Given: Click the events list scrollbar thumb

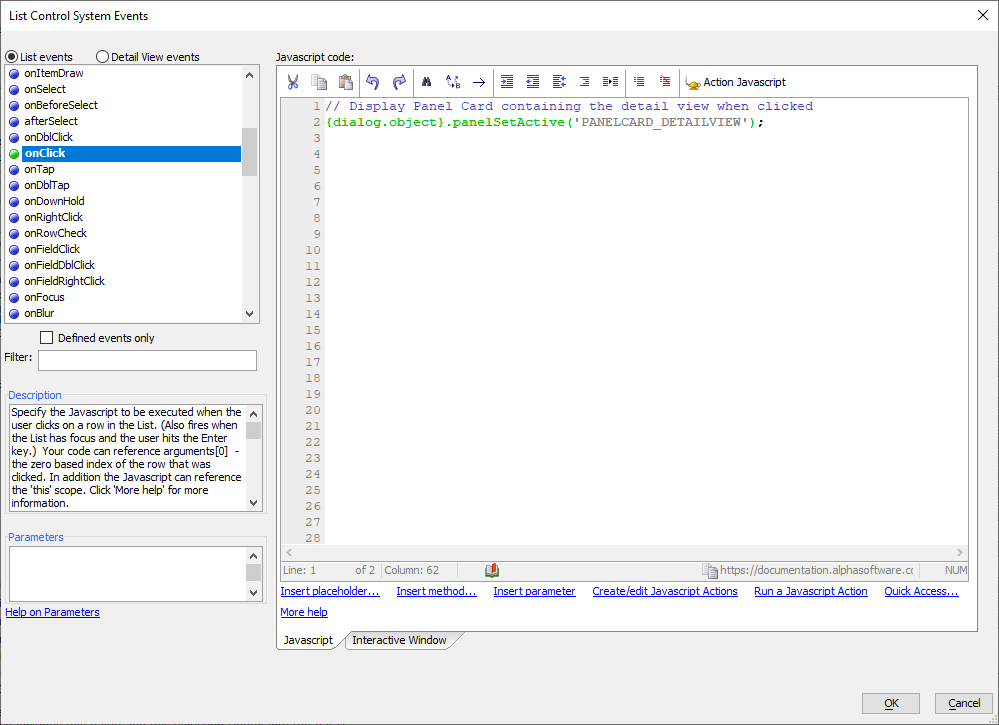Looking at the screenshot, I should pyautogui.click(x=250, y=152).
